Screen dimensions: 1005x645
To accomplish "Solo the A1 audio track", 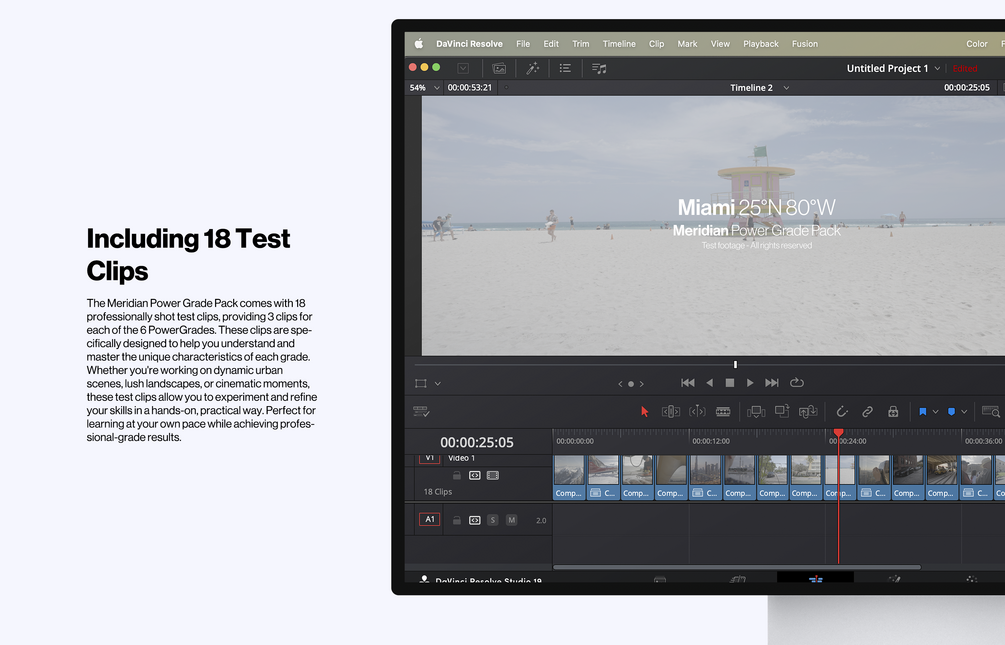I will coord(493,520).
